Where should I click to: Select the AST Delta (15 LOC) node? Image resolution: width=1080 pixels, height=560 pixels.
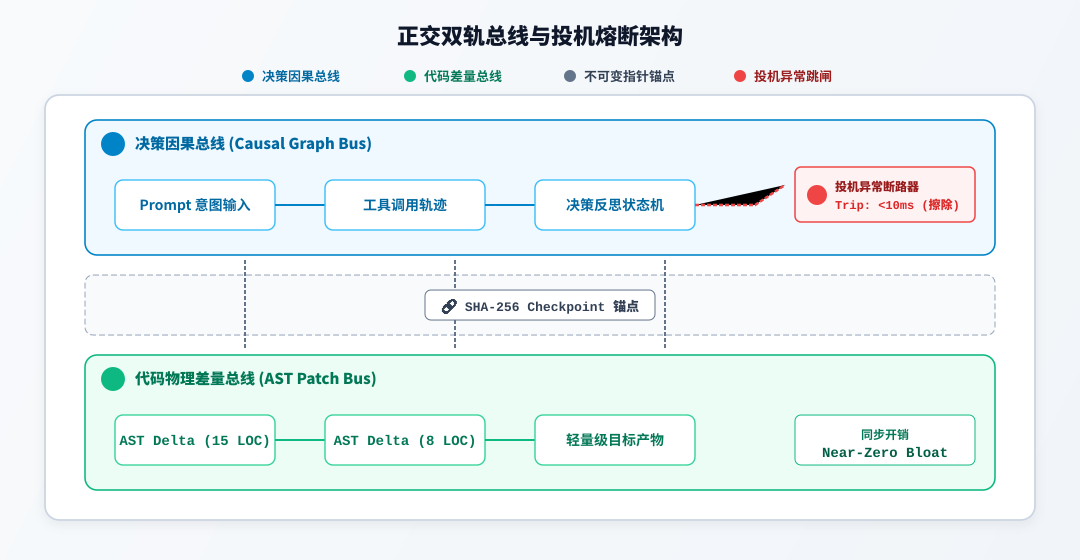point(195,440)
